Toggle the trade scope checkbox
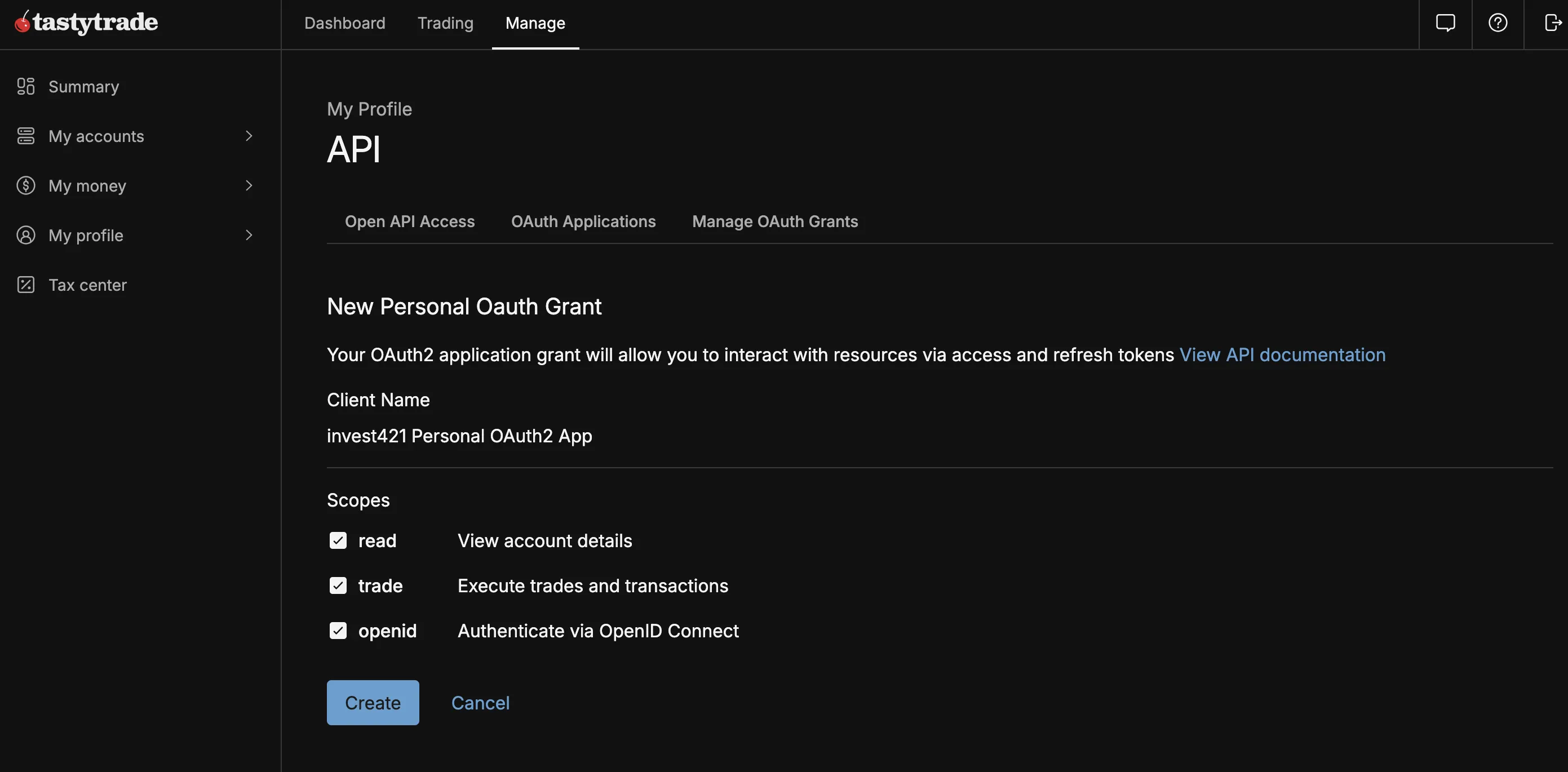 [338, 585]
